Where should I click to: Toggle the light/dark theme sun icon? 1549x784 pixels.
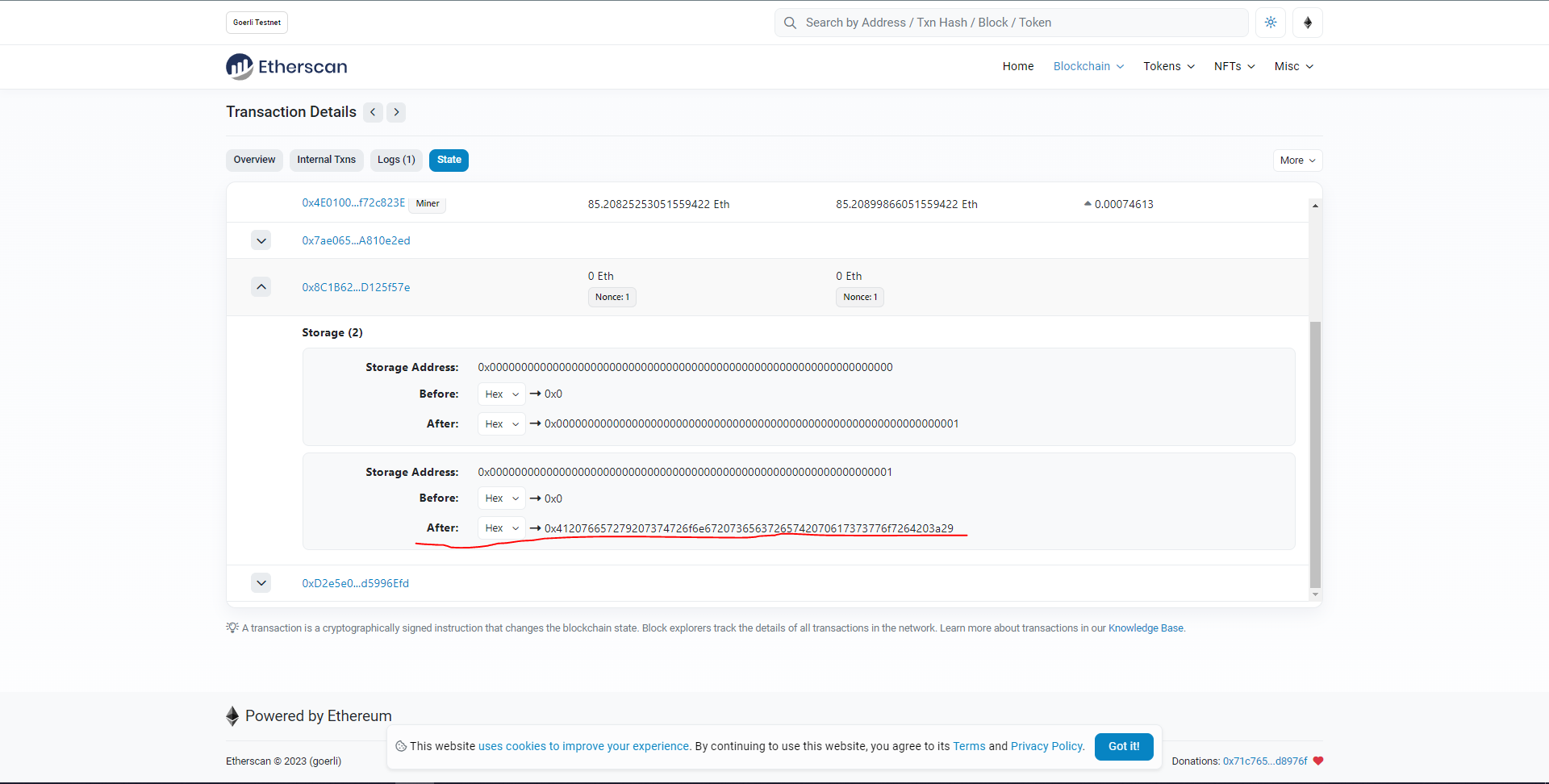(x=1271, y=23)
